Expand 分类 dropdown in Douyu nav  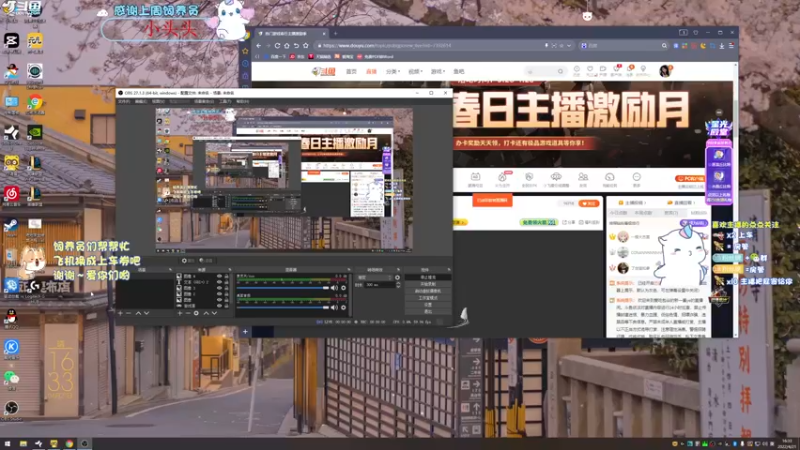(x=392, y=71)
